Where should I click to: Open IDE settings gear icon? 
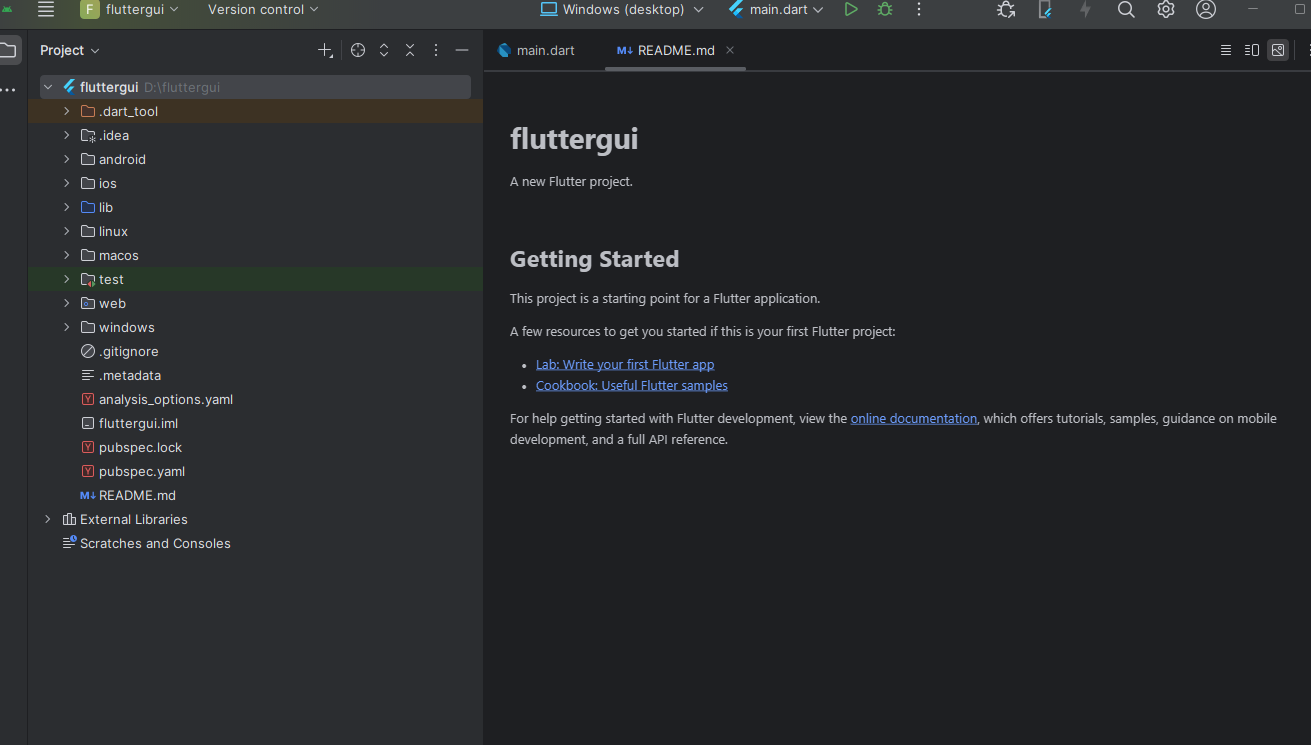coord(1166,10)
